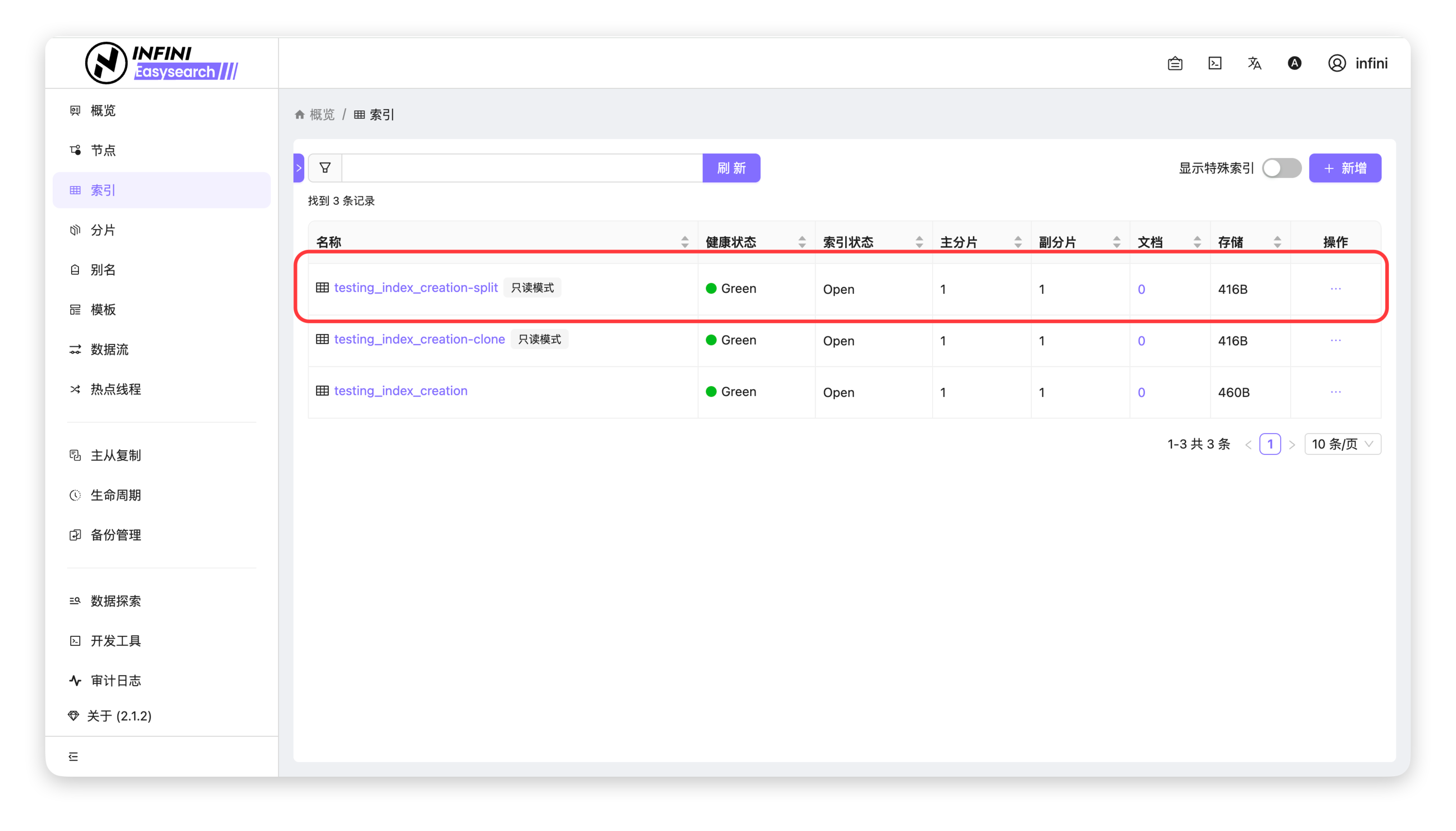Viewport: 1456px width, 831px height.
Task: Click the dark theme 'A' icon
Action: tap(1294, 63)
